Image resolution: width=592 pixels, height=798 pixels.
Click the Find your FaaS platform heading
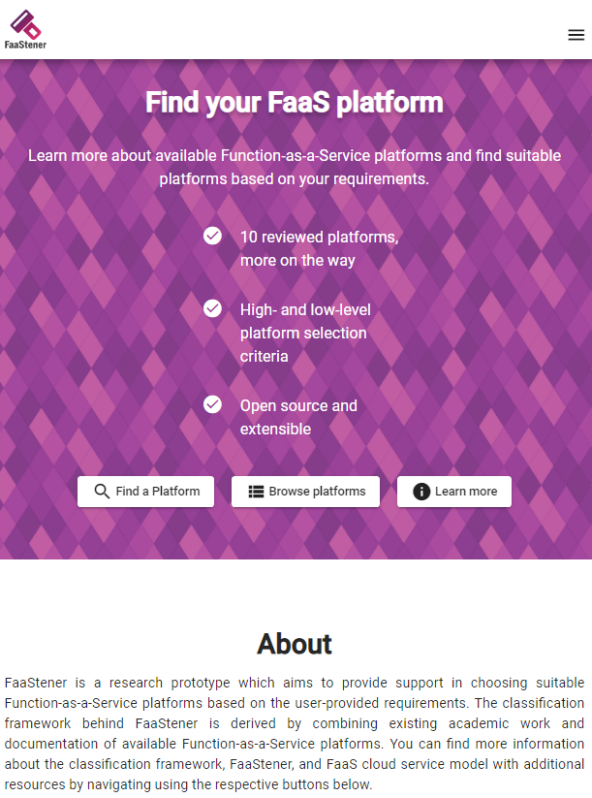pos(294,102)
